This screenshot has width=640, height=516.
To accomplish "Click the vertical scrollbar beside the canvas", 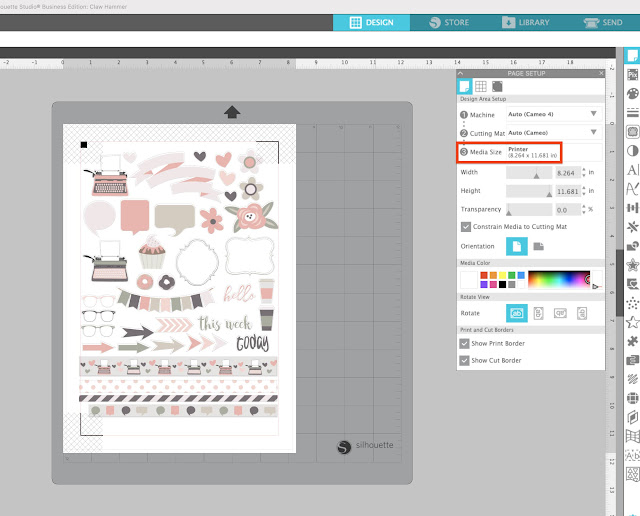I will coord(620,282).
